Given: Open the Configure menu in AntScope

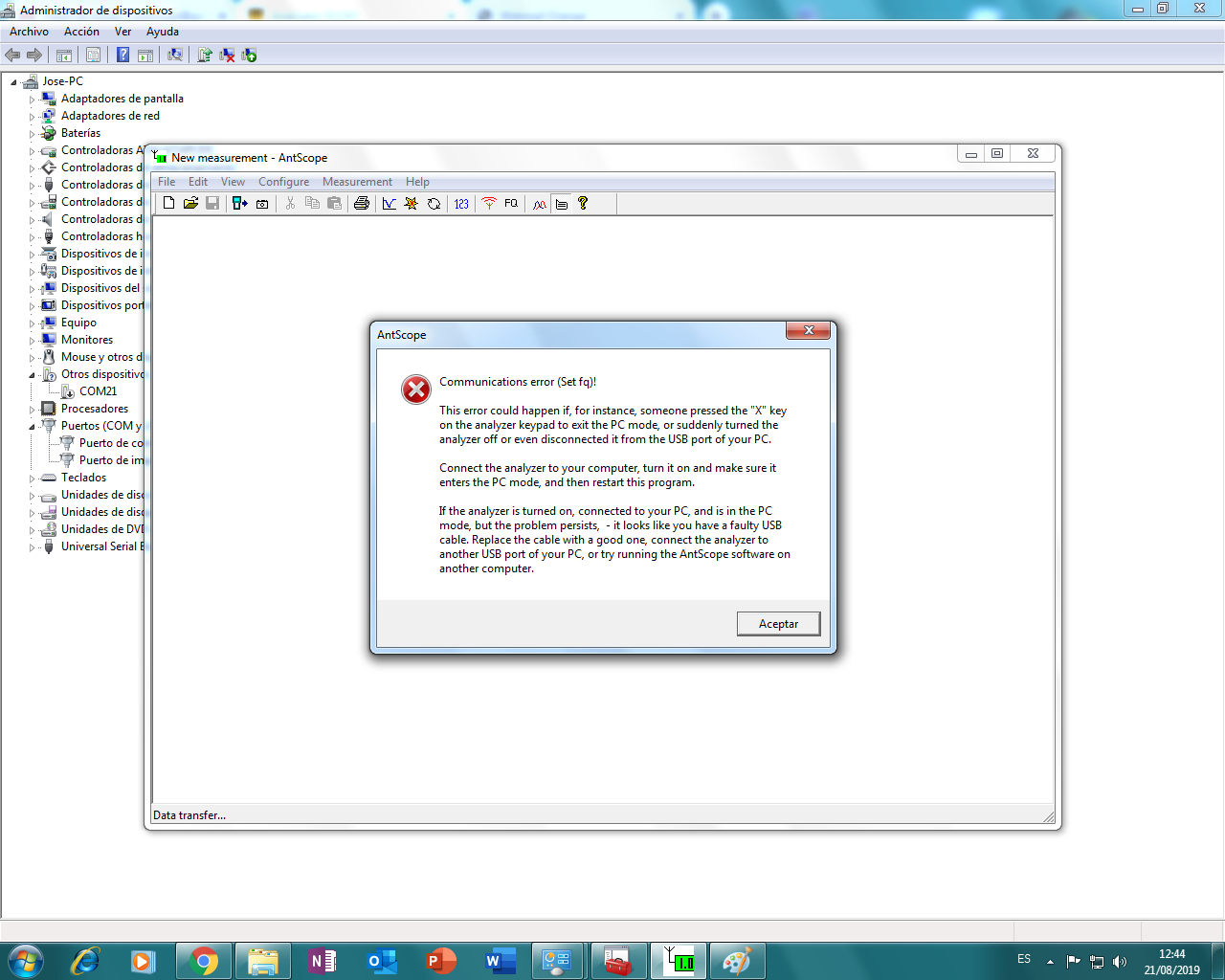Looking at the screenshot, I should (283, 182).
